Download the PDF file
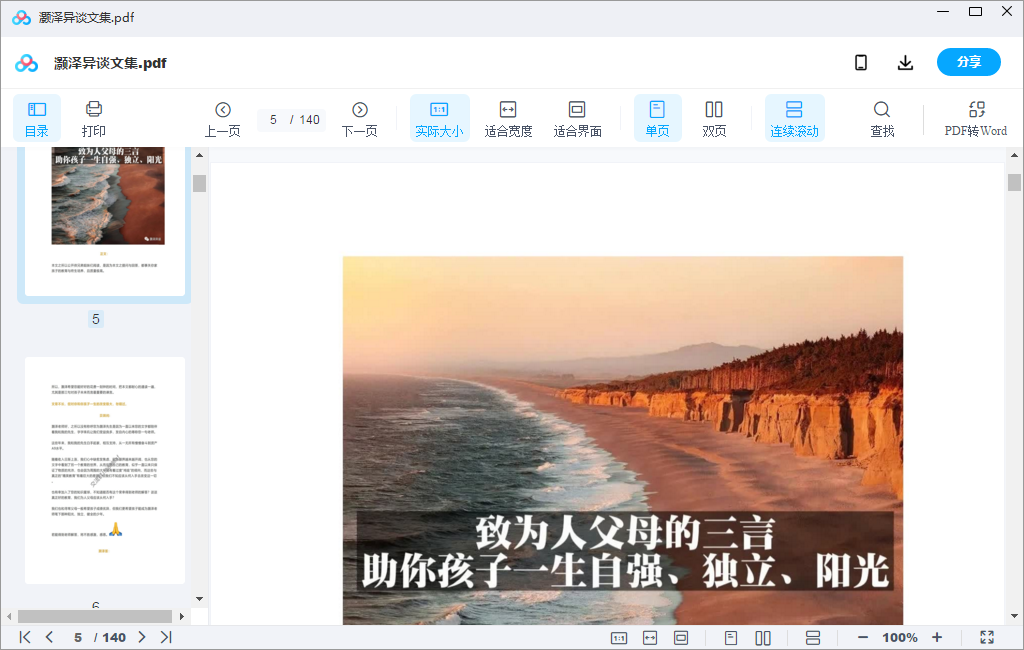 coord(905,62)
